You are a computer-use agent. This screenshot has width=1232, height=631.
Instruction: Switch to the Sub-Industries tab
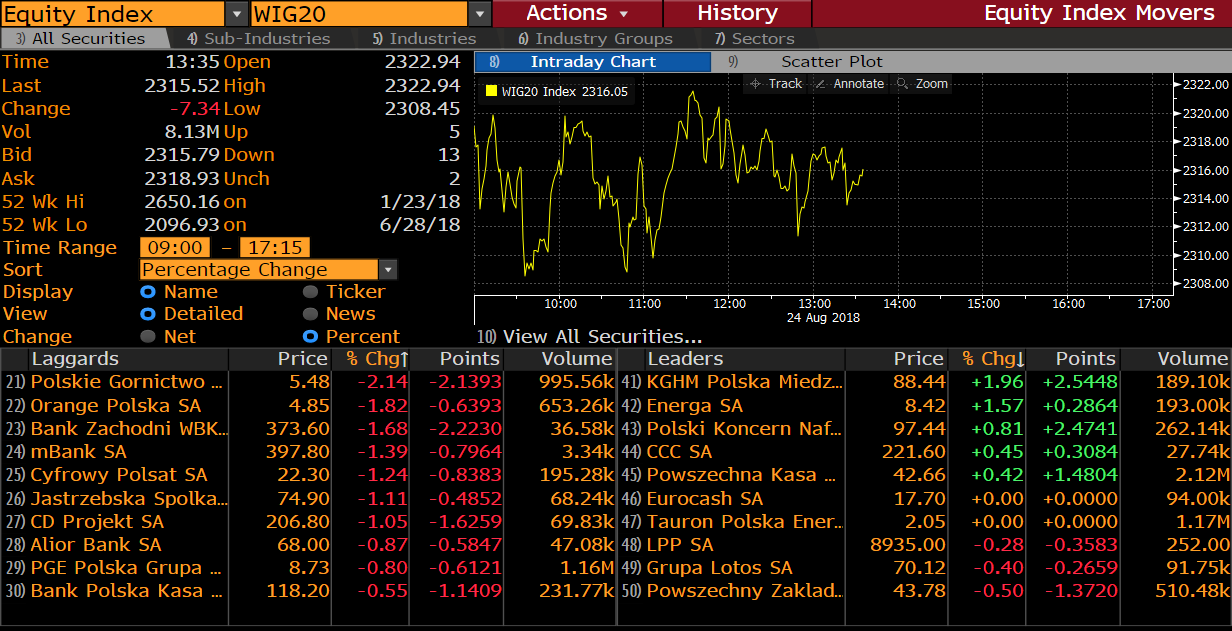(x=258, y=39)
